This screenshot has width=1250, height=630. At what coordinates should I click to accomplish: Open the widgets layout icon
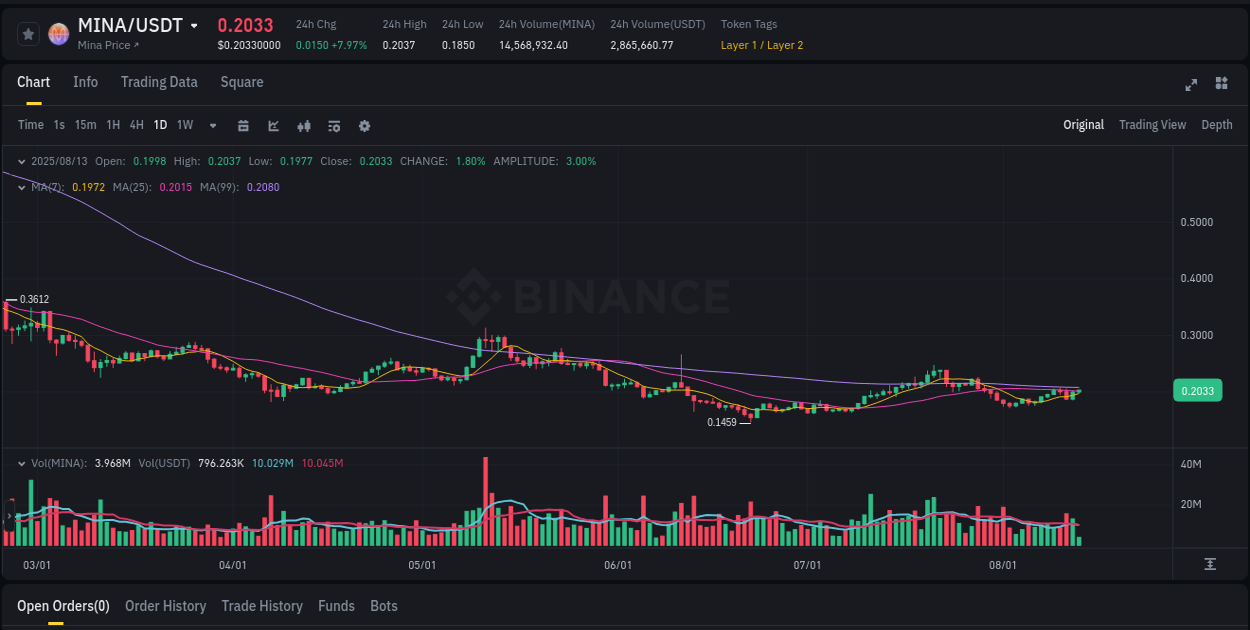coord(1220,85)
